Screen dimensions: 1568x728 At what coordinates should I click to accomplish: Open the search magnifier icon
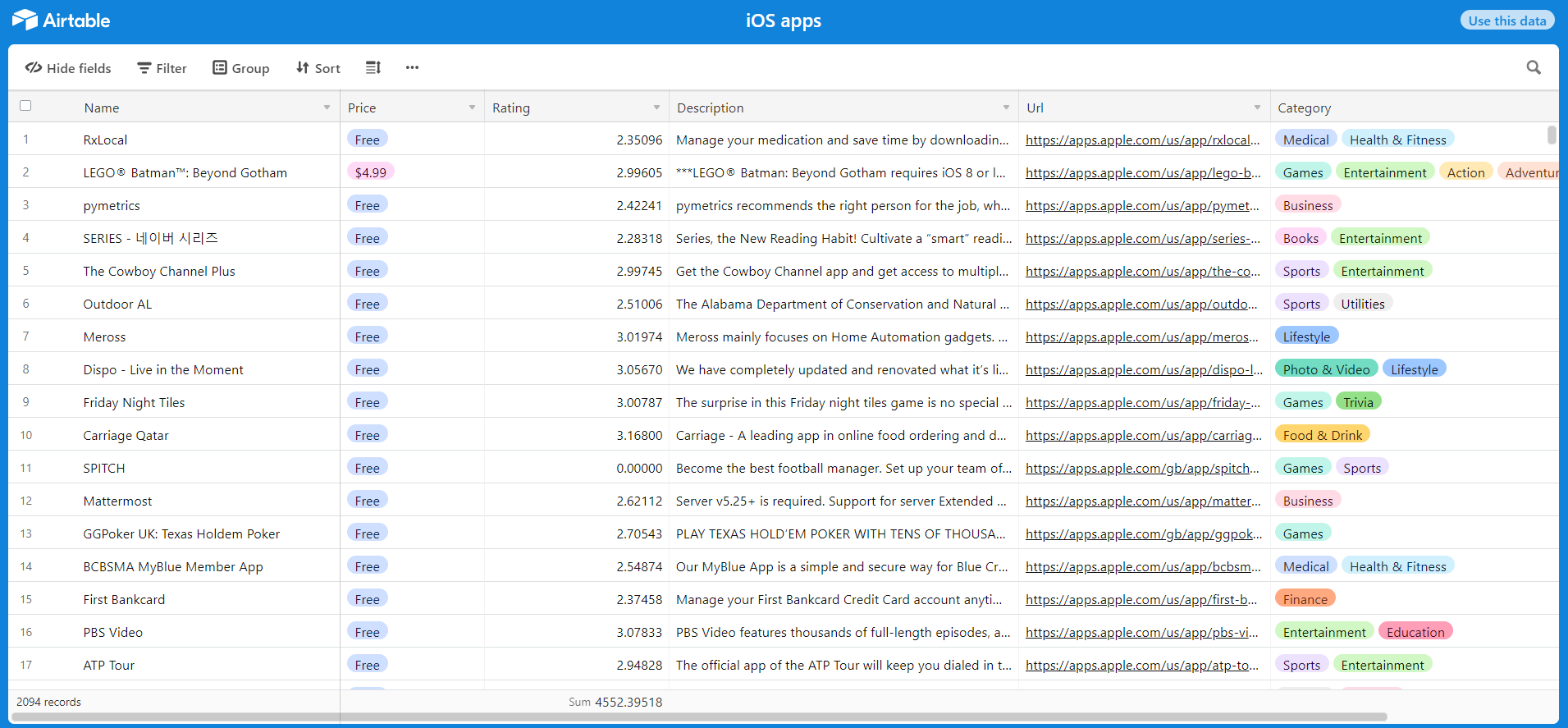pyautogui.click(x=1533, y=67)
